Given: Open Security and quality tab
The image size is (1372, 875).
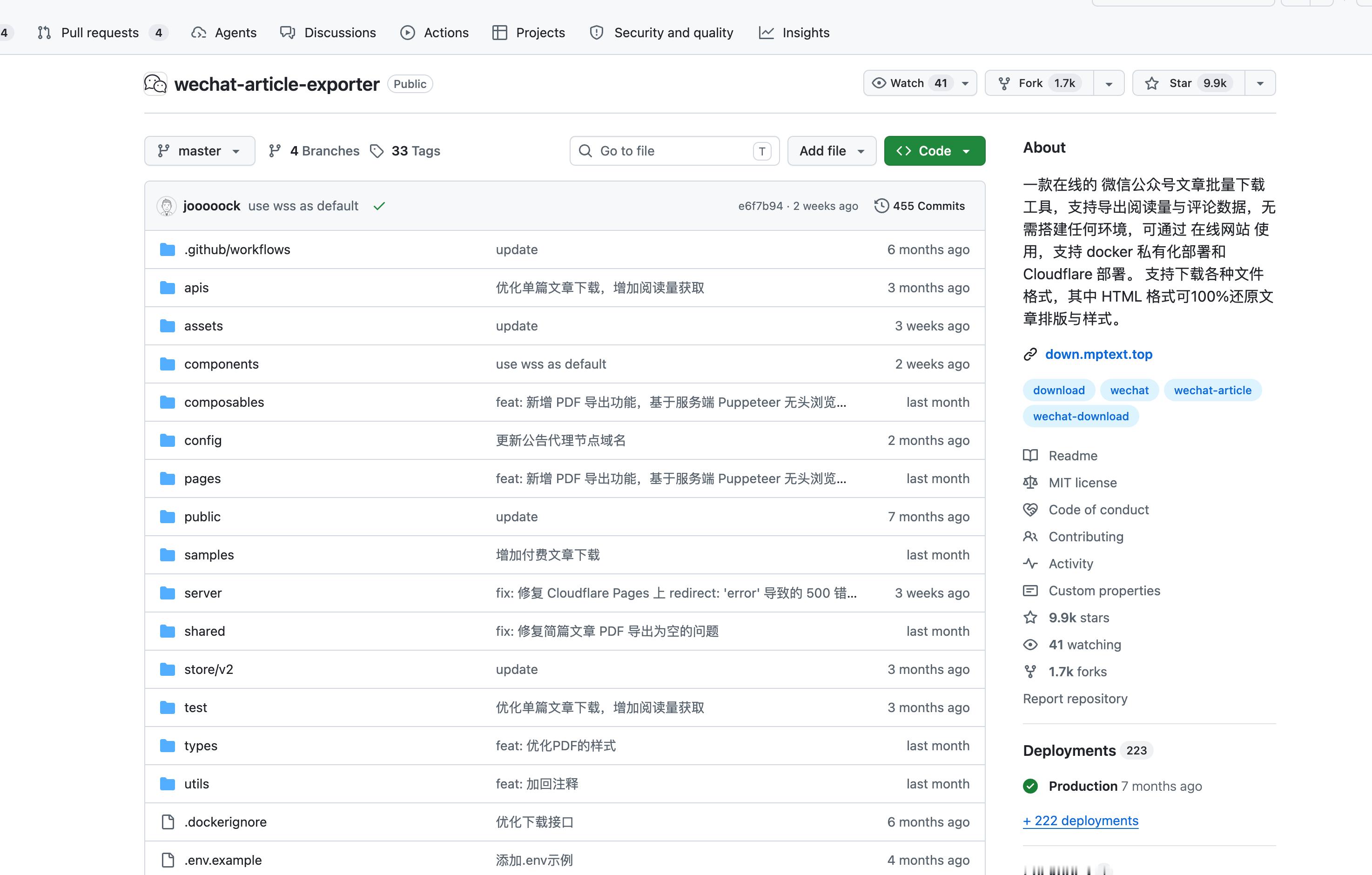Looking at the screenshot, I should point(662,33).
